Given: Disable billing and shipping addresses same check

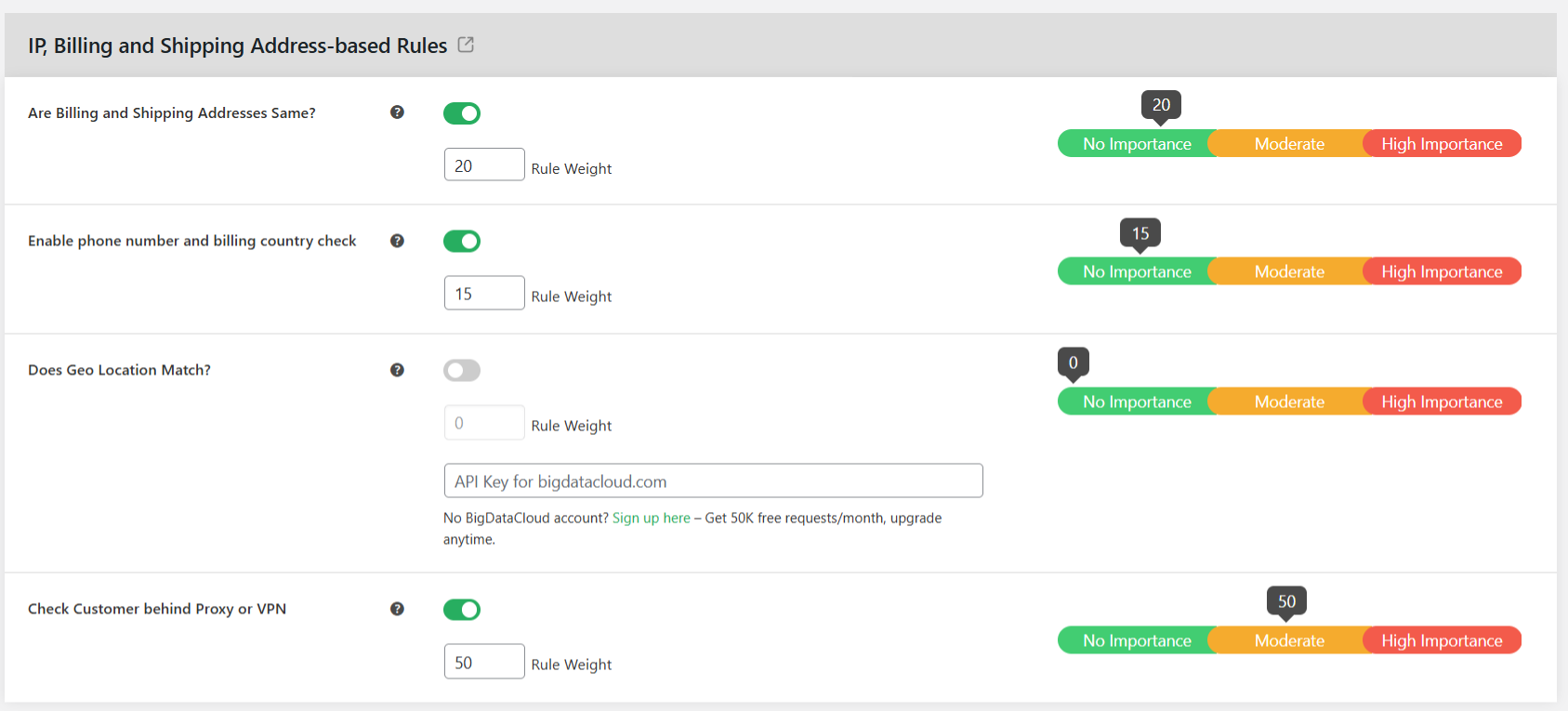Looking at the screenshot, I should [462, 112].
